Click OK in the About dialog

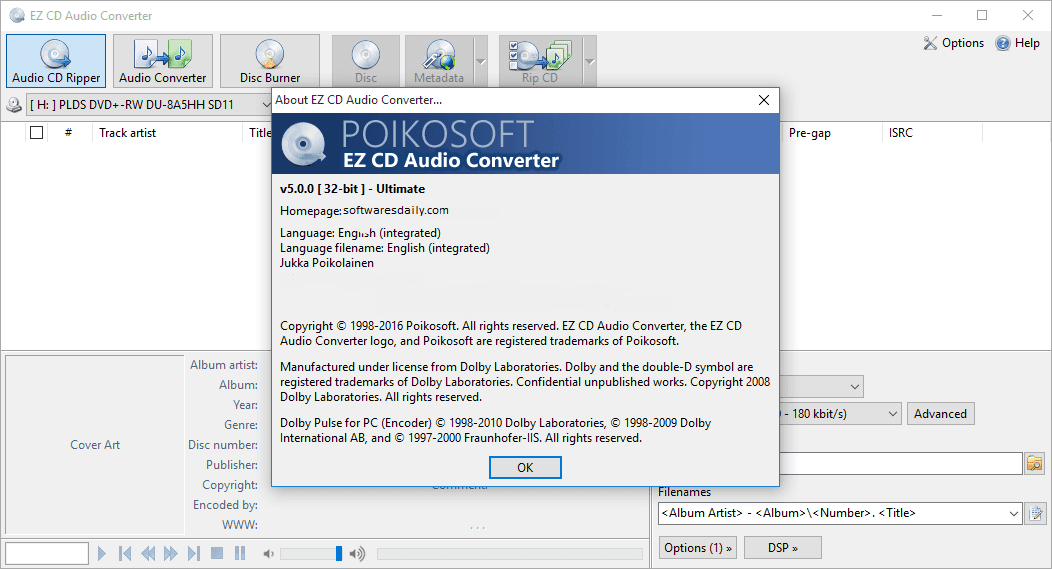(x=525, y=468)
